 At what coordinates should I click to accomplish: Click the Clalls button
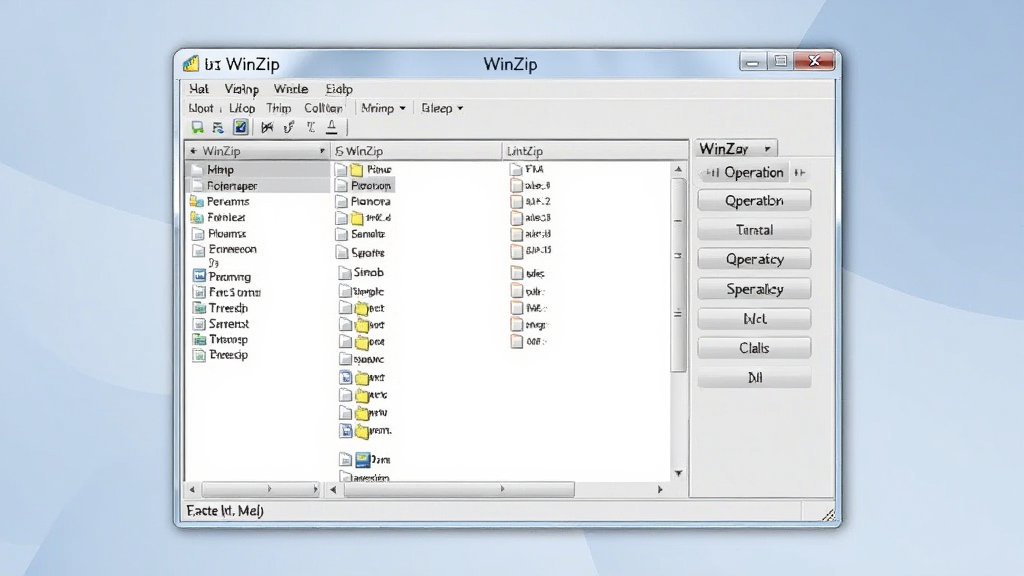(754, 348)
